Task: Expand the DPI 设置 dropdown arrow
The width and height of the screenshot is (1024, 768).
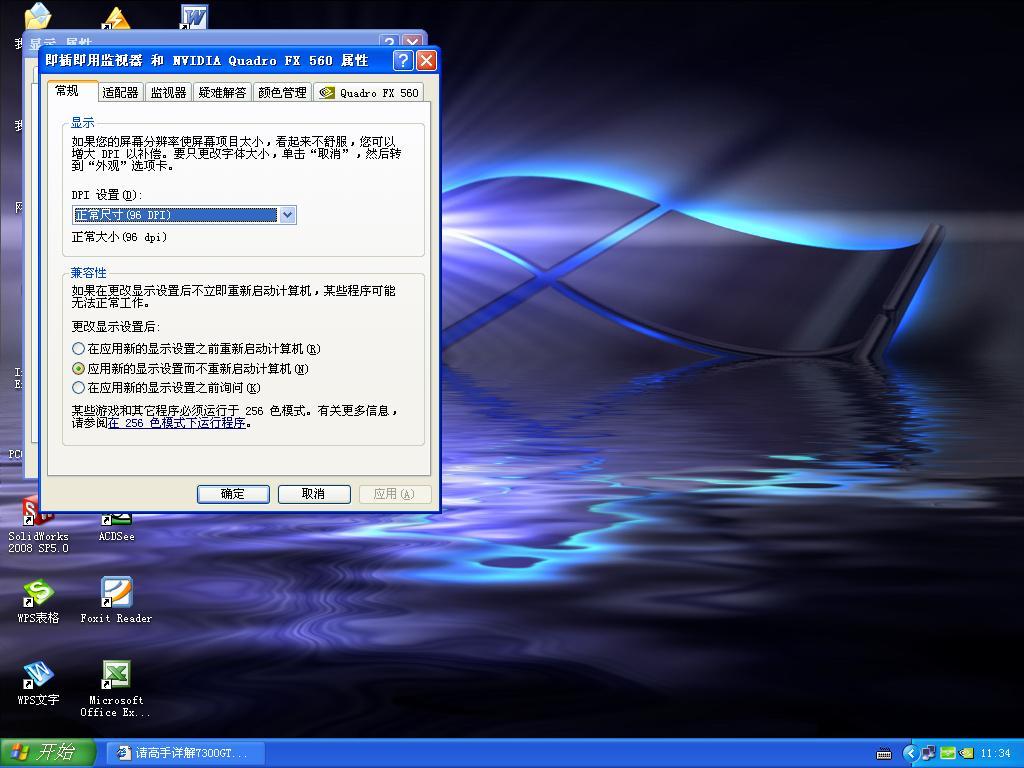Action: pyautogui.click(x=287, y=215)
